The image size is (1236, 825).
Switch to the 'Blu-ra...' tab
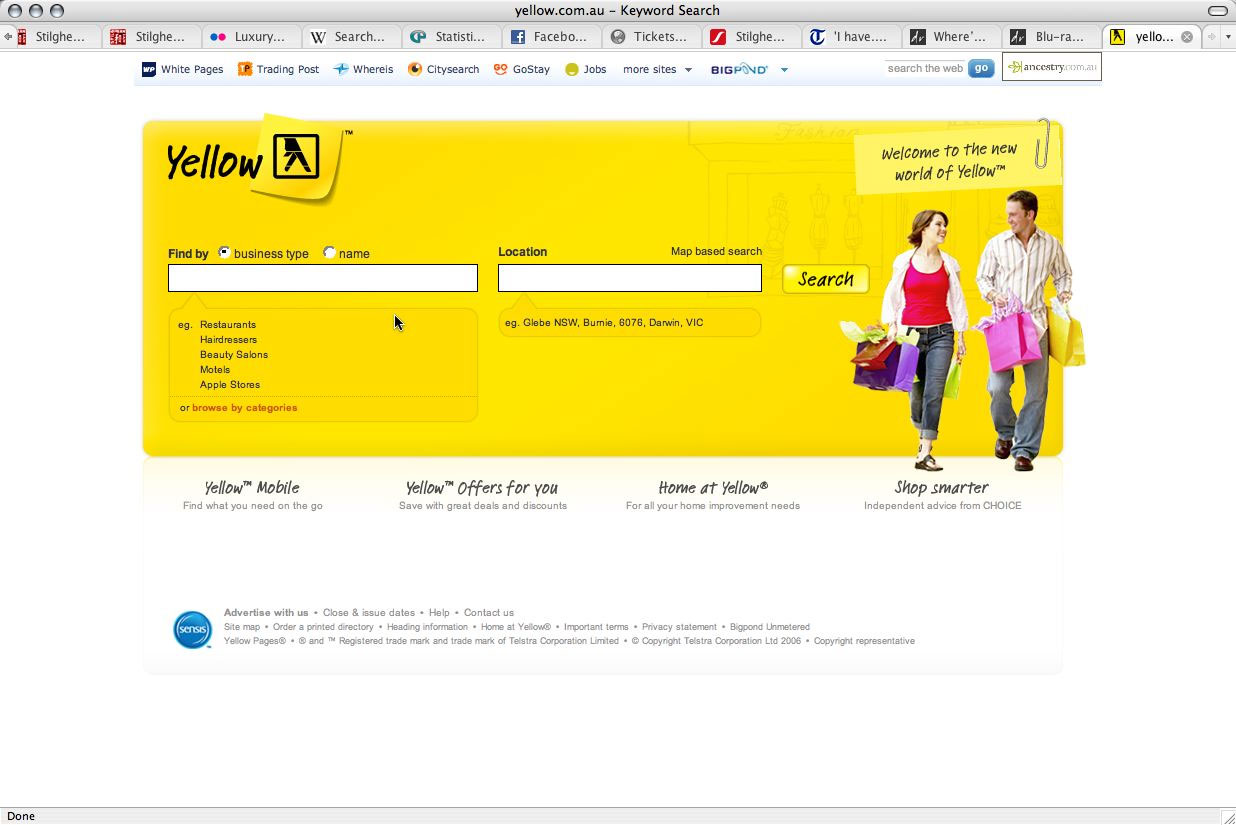1052,37
